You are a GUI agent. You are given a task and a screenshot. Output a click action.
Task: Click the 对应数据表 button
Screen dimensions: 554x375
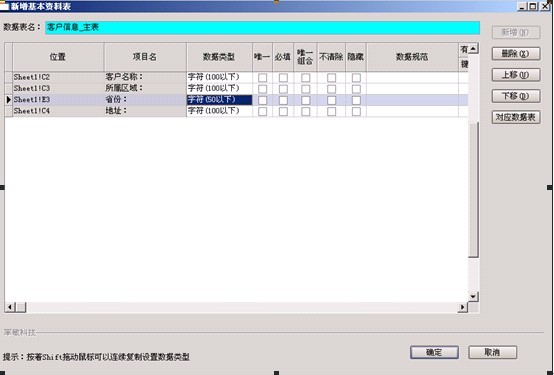click(516, 117)
